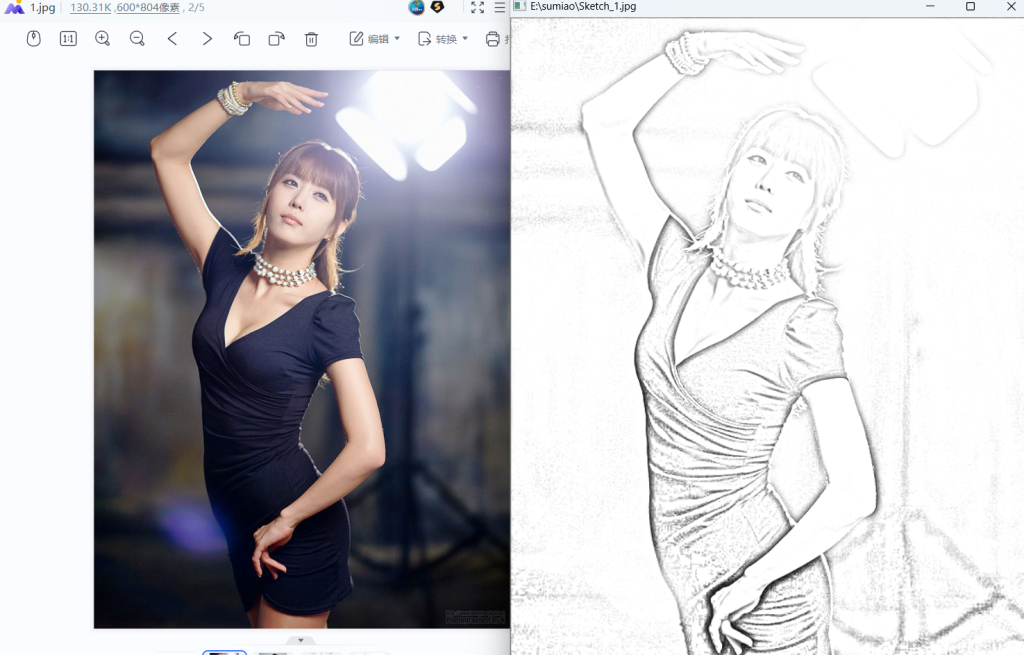Open the 转换 (Convert) dropdown
Image resolution: width=1024 pixels, height=655 pixels.
pyautogui.click(x=442, y=39)
